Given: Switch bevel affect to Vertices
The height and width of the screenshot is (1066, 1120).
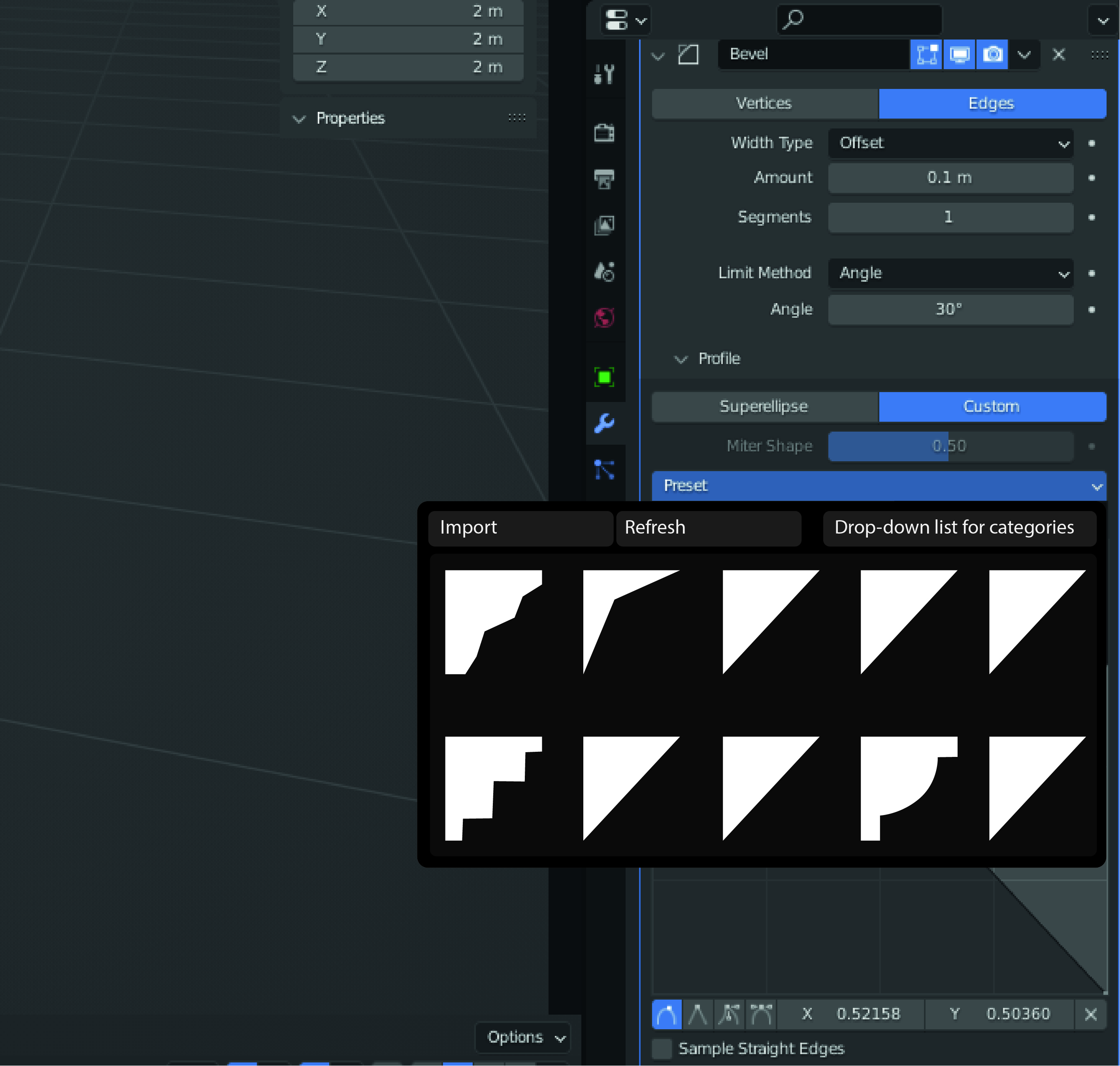Looking at the screenshot, I should (x=765, y=104).
